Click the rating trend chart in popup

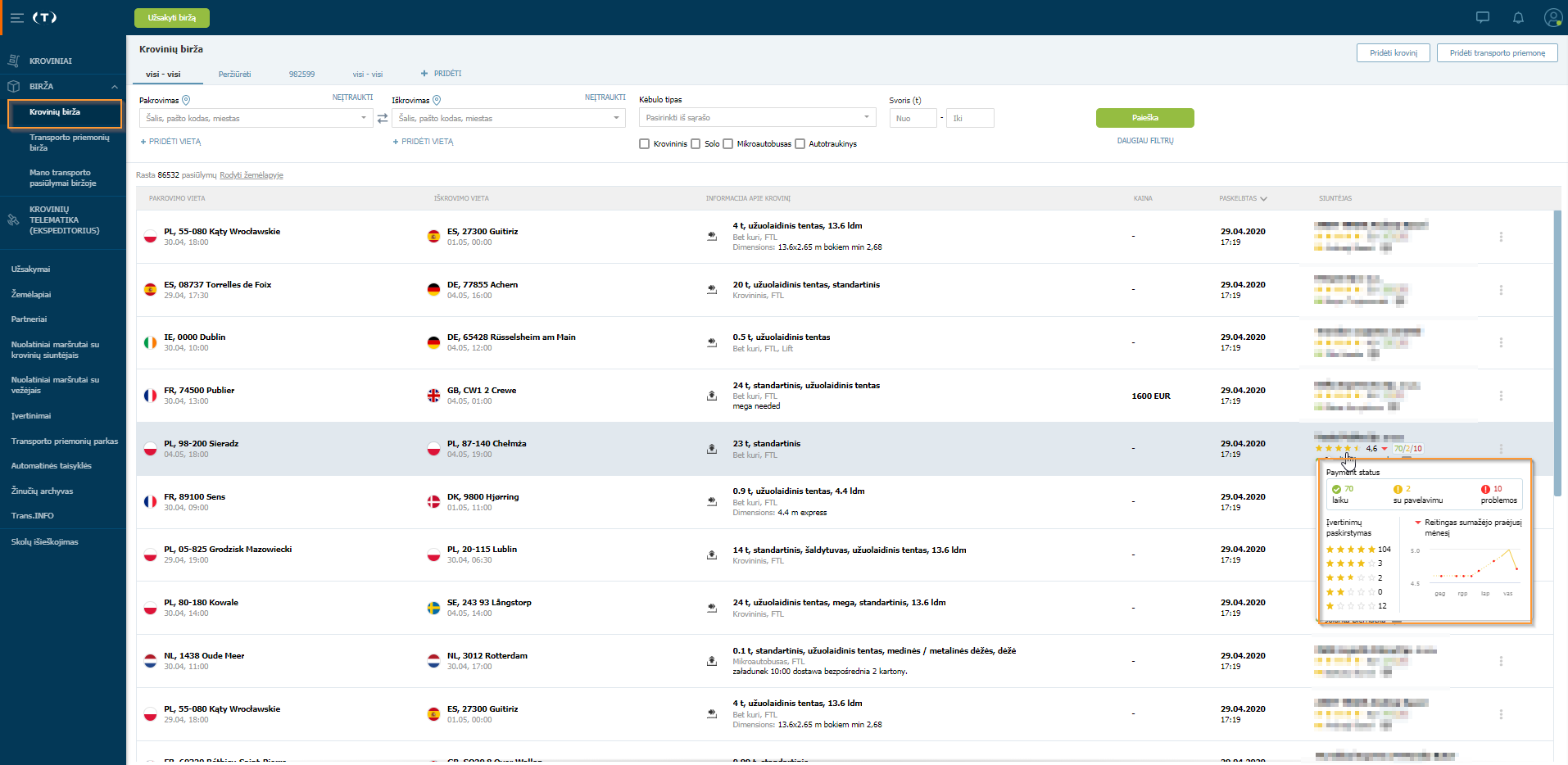(1465, 571)
